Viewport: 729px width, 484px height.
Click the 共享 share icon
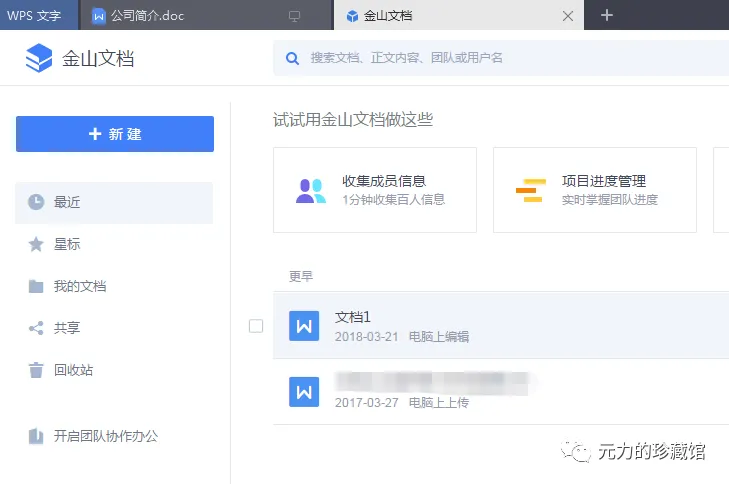tap(36, 328)
